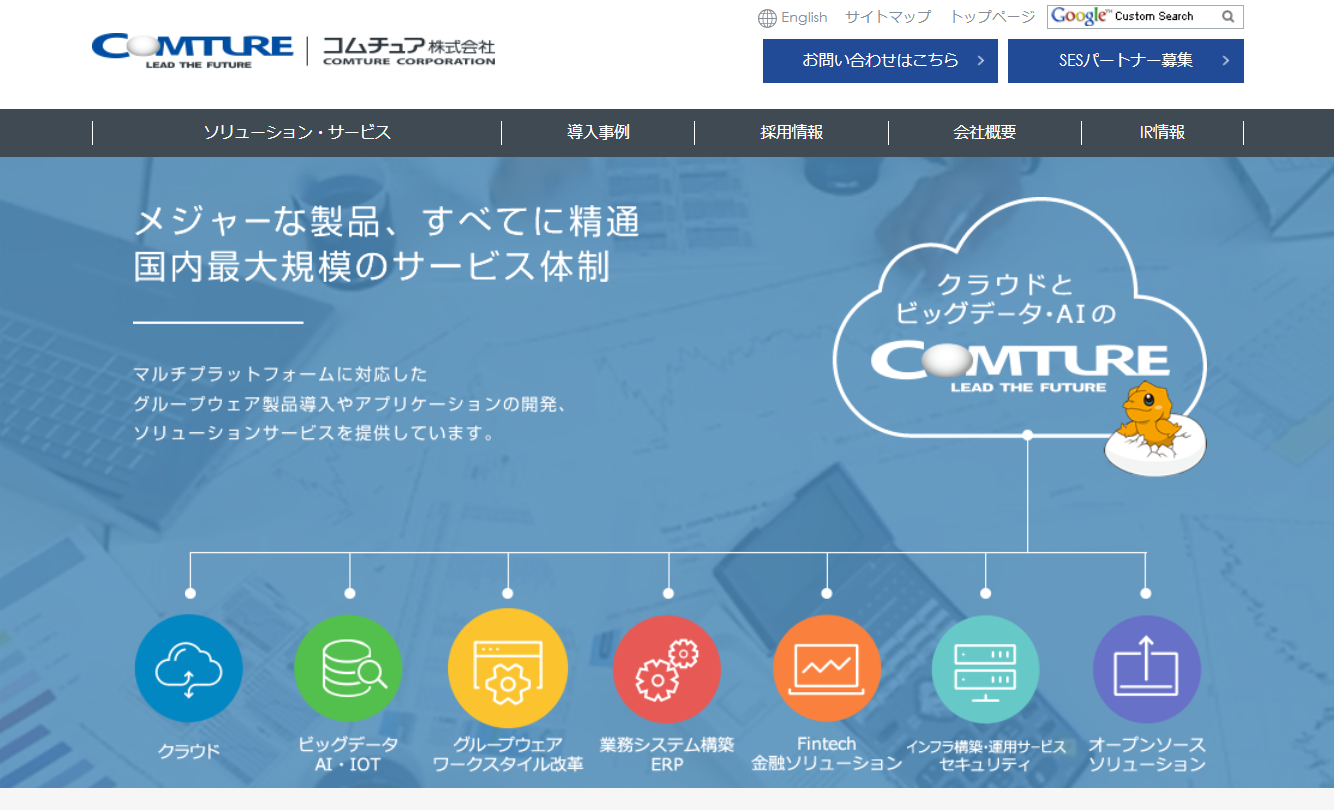The image size is (1334, 810).
Task: Click 業務システム構築 ERP label
Action: pyautogui.click(x=667, y=754)
